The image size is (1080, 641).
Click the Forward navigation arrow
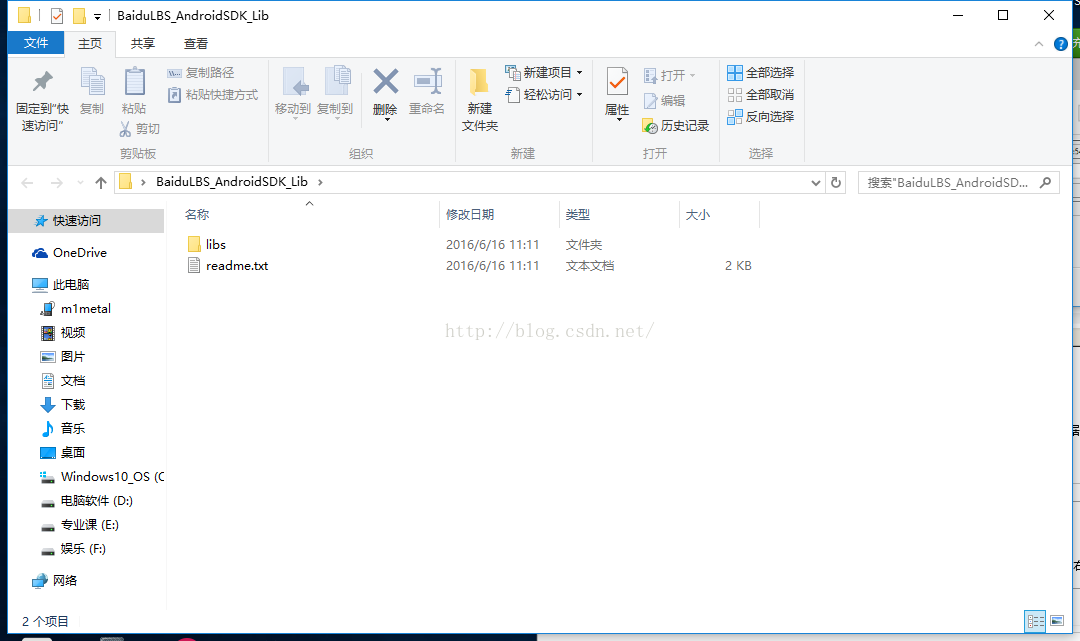tap(56, 182)
